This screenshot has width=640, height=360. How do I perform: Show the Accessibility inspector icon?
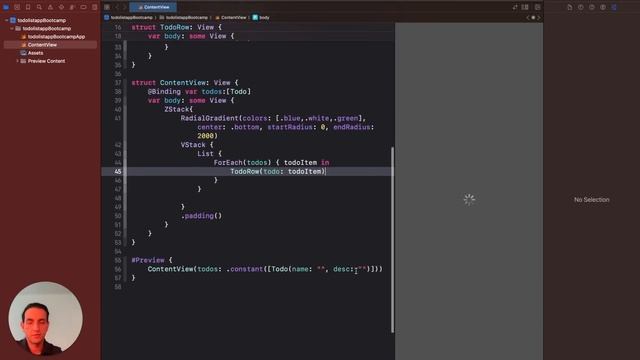click(603, 7)
